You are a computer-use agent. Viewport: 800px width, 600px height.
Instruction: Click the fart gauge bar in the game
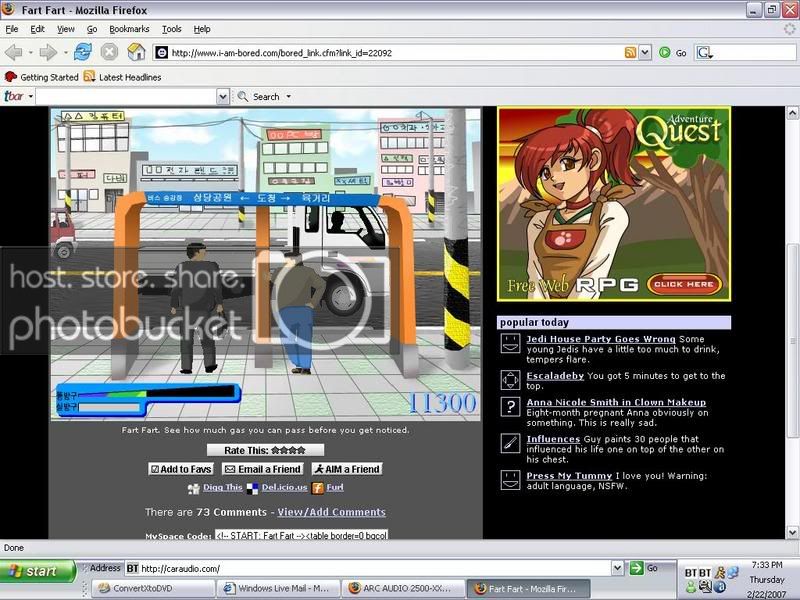click(157, 392)
